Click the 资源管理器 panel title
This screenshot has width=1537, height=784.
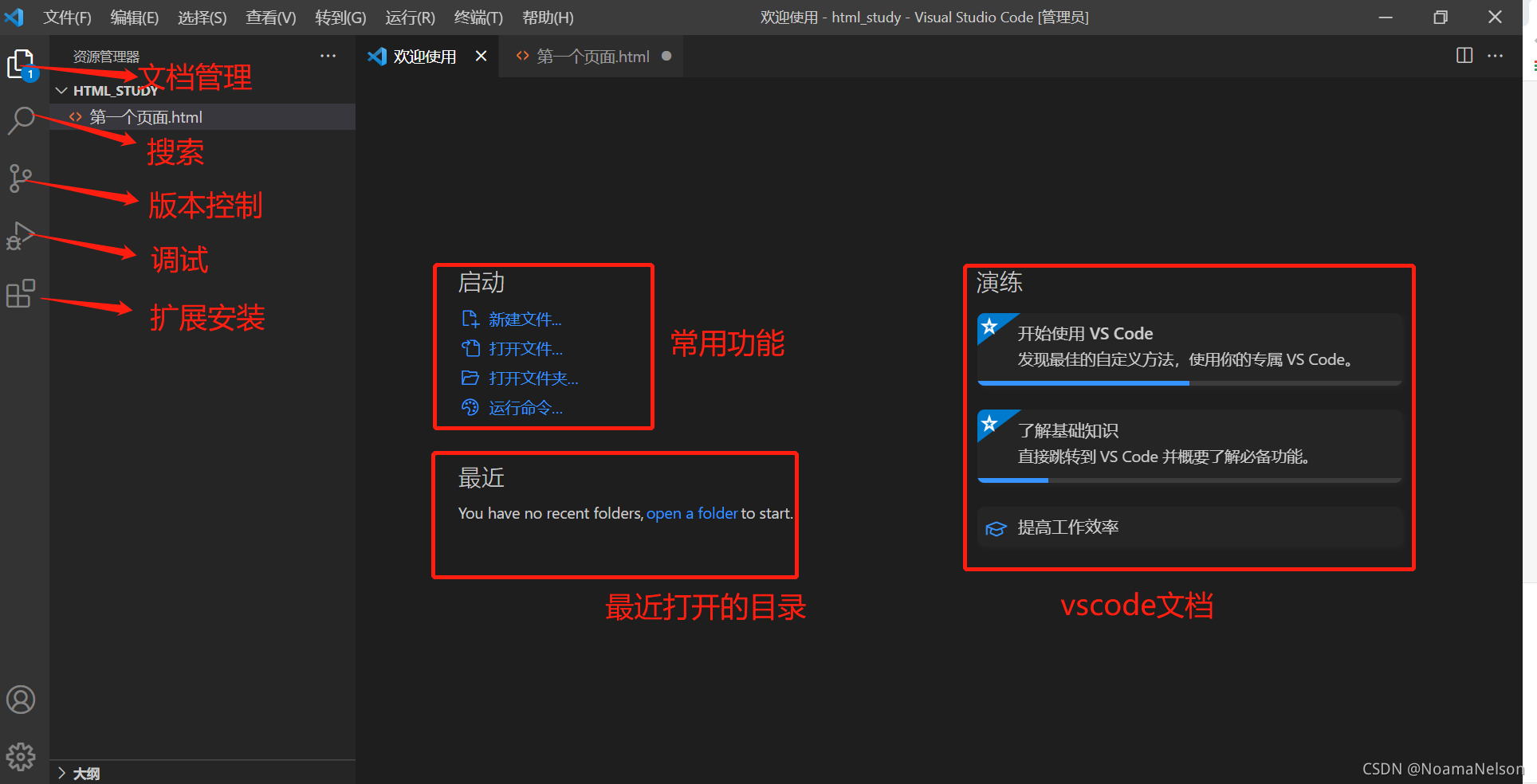coord(106,57)
